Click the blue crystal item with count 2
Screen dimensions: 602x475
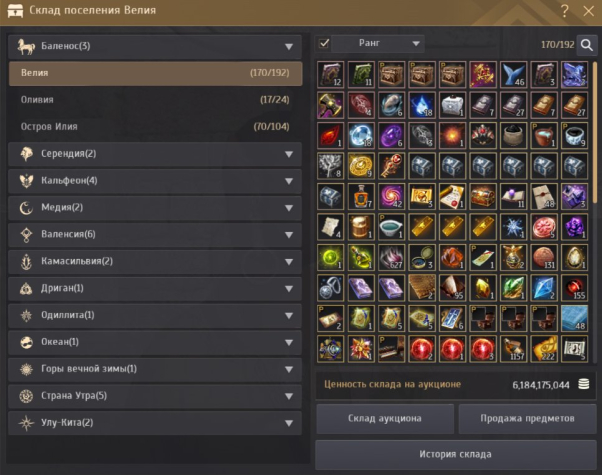(x=544, y=288)
